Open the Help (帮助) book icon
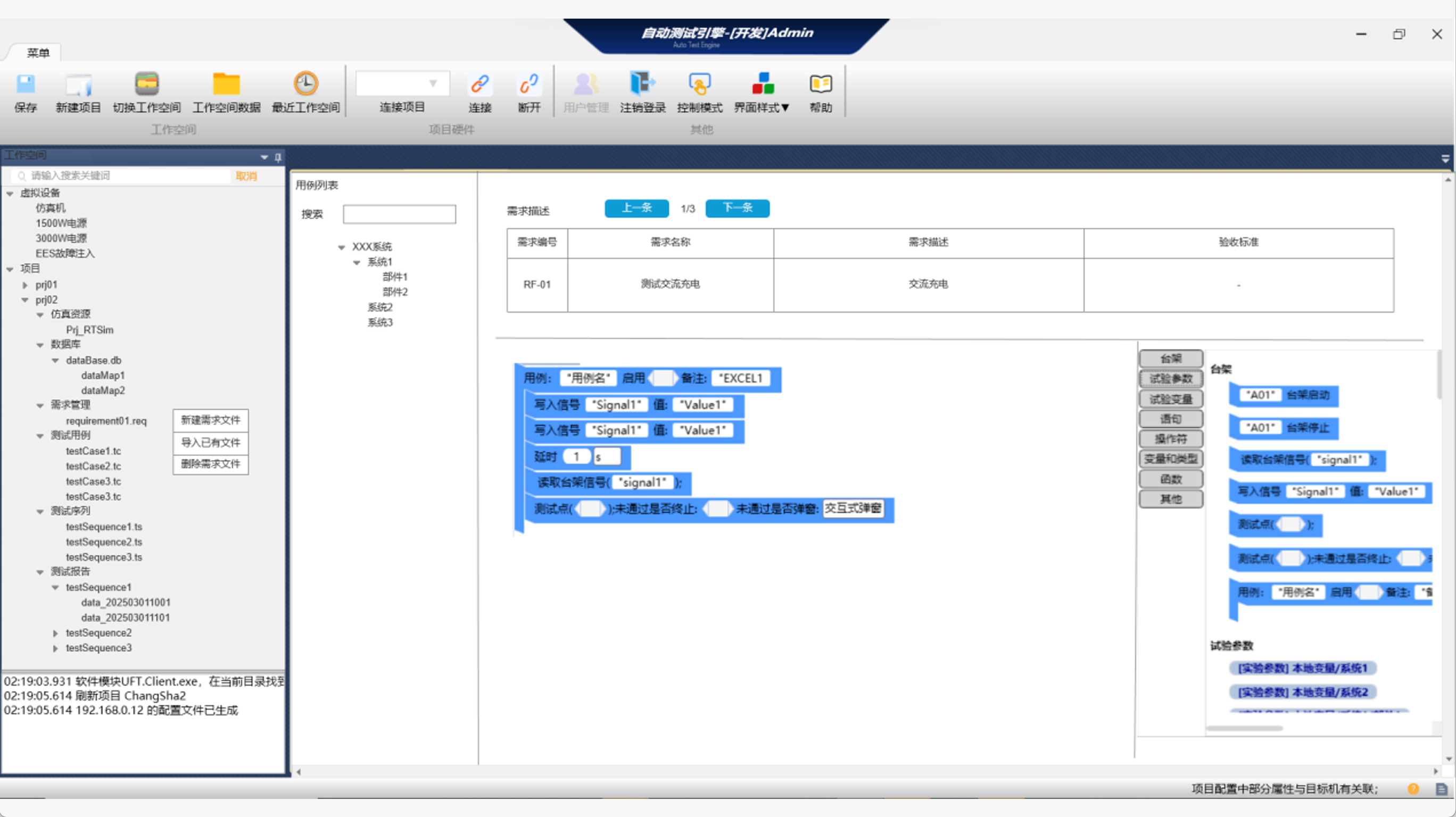Screen dimensions: 1456x817 point(820,85)
